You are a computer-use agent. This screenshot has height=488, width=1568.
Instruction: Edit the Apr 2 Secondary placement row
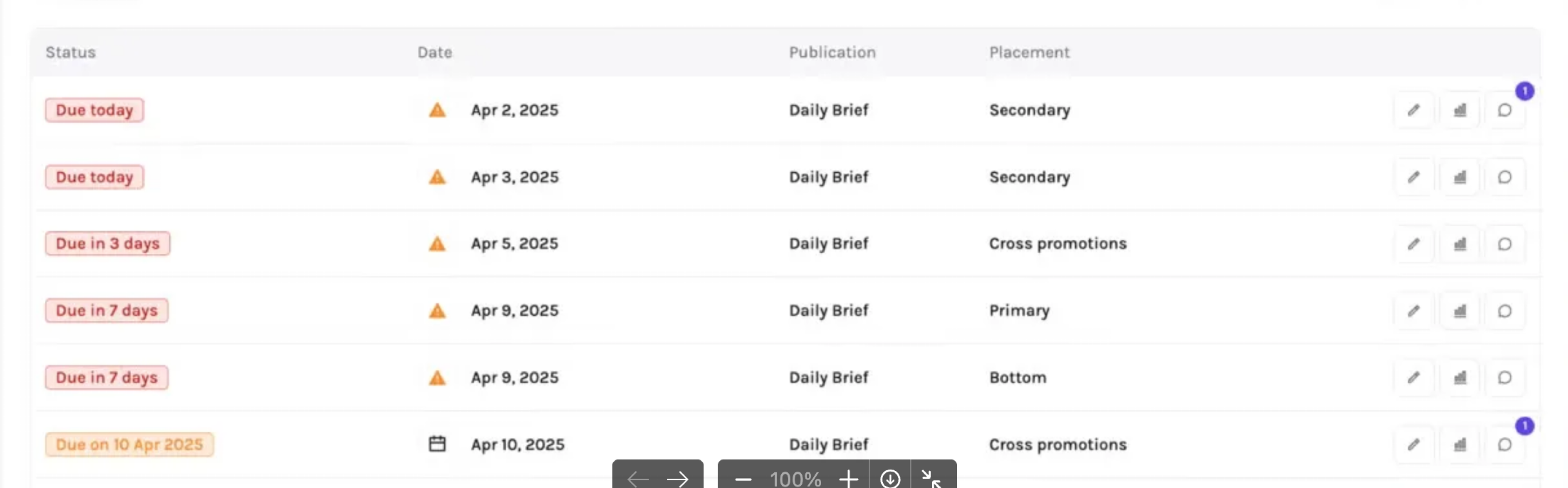coord(1414,110)
